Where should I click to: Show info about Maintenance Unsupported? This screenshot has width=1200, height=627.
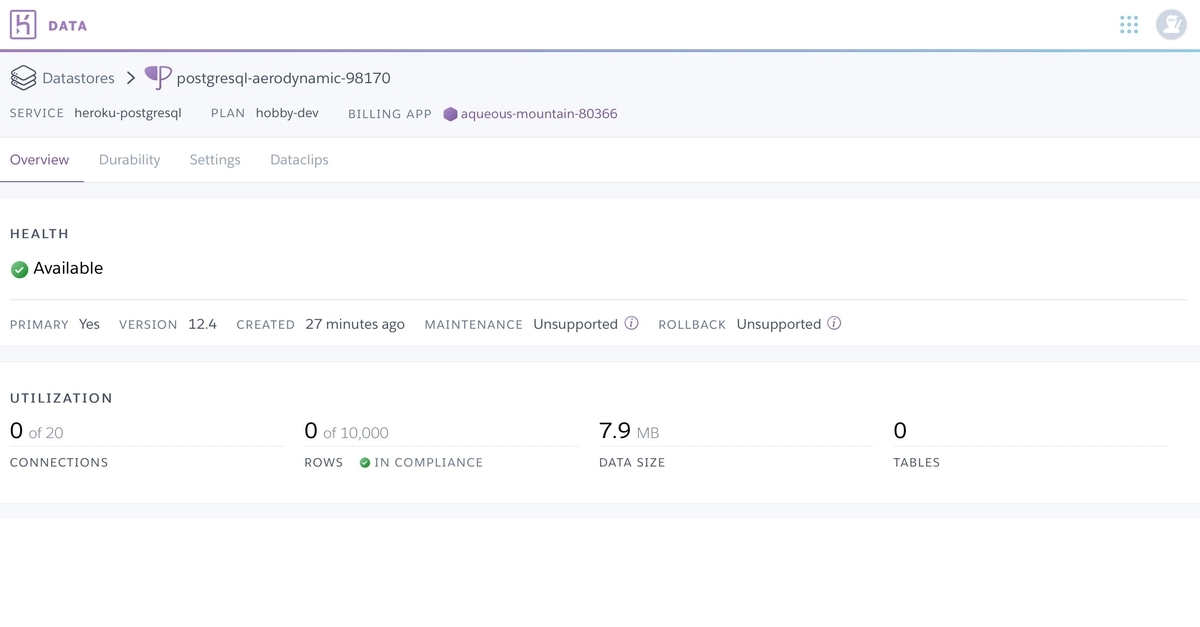click(631, 323)
